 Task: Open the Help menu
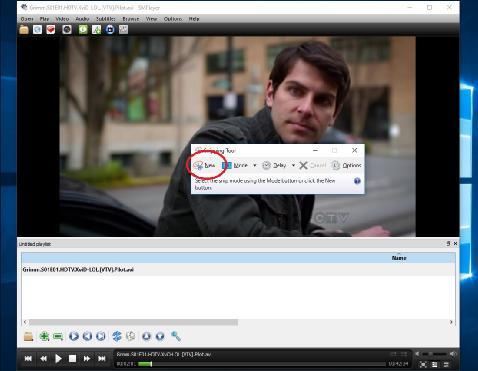click(x=194, y=19)
